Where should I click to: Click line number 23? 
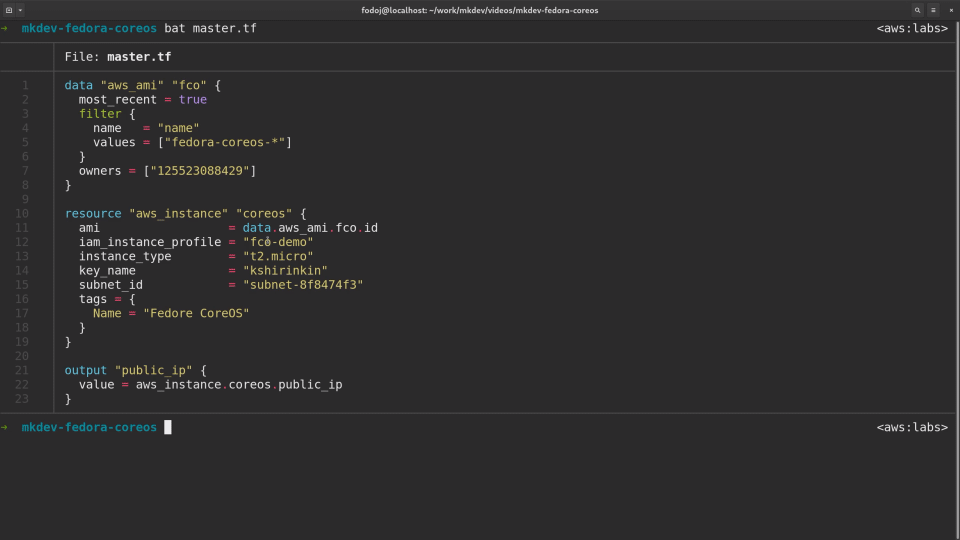(21, 399)
